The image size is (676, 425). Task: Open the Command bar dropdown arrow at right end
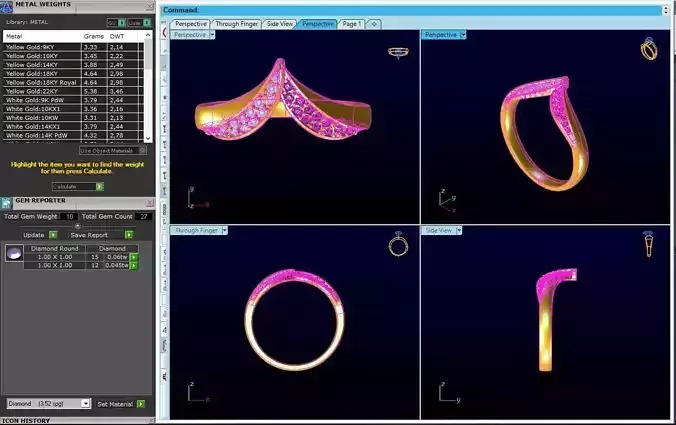[666, 10]
